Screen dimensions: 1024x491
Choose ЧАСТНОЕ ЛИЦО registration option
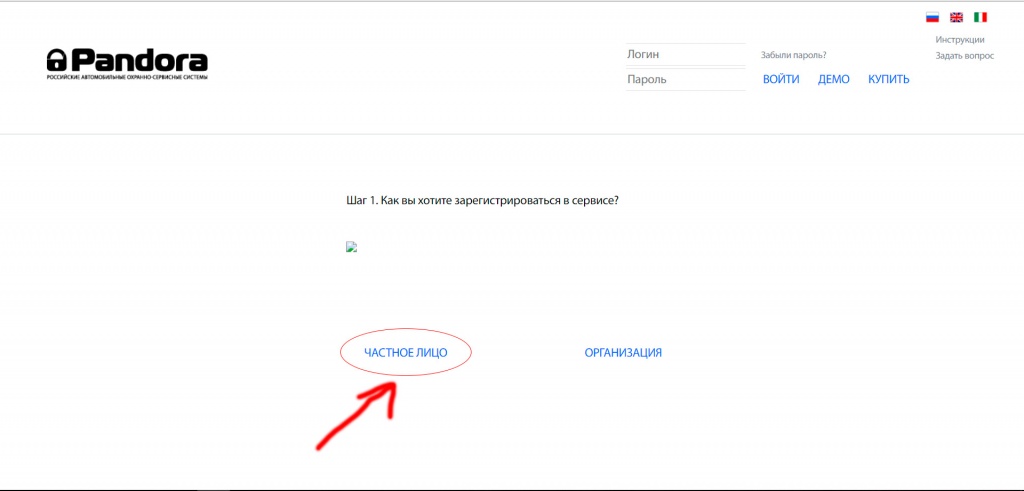tap(405, 353)
